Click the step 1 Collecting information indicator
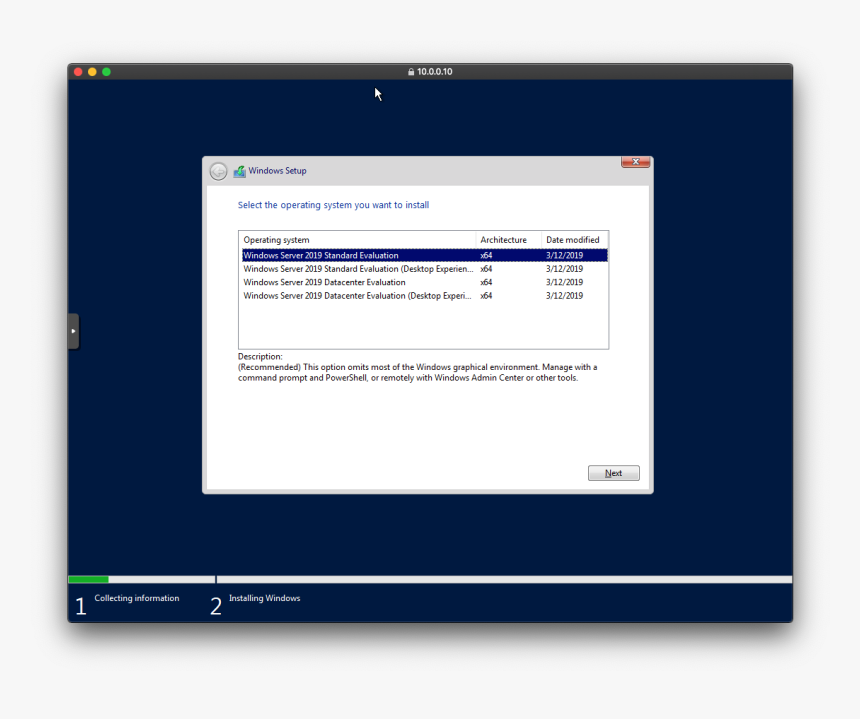860x719 pixels. pyautogui.click(x=81, y=605)
